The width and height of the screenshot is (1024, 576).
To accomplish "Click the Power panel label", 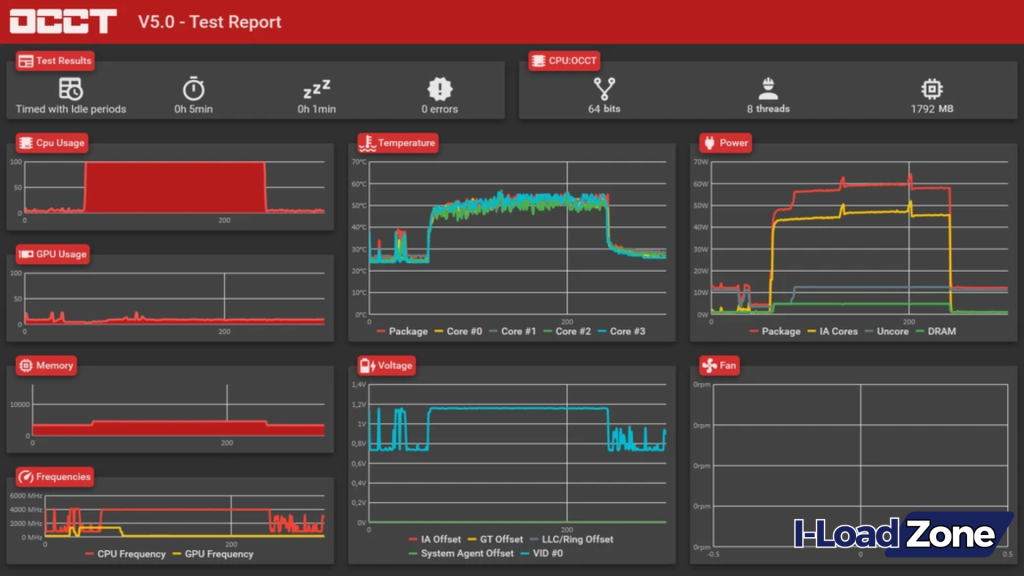I will pos(726,143).
